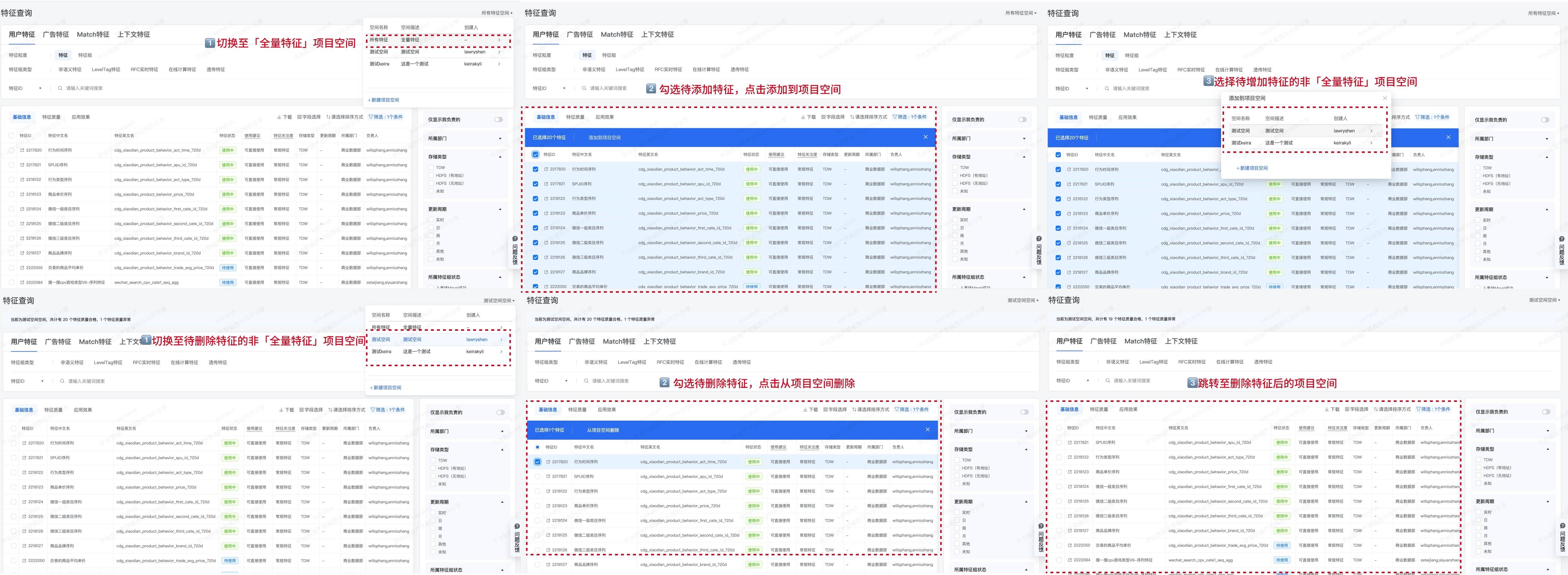Click 字段选择 columns icon above 从项目空间删除 bar

[825, 410]
